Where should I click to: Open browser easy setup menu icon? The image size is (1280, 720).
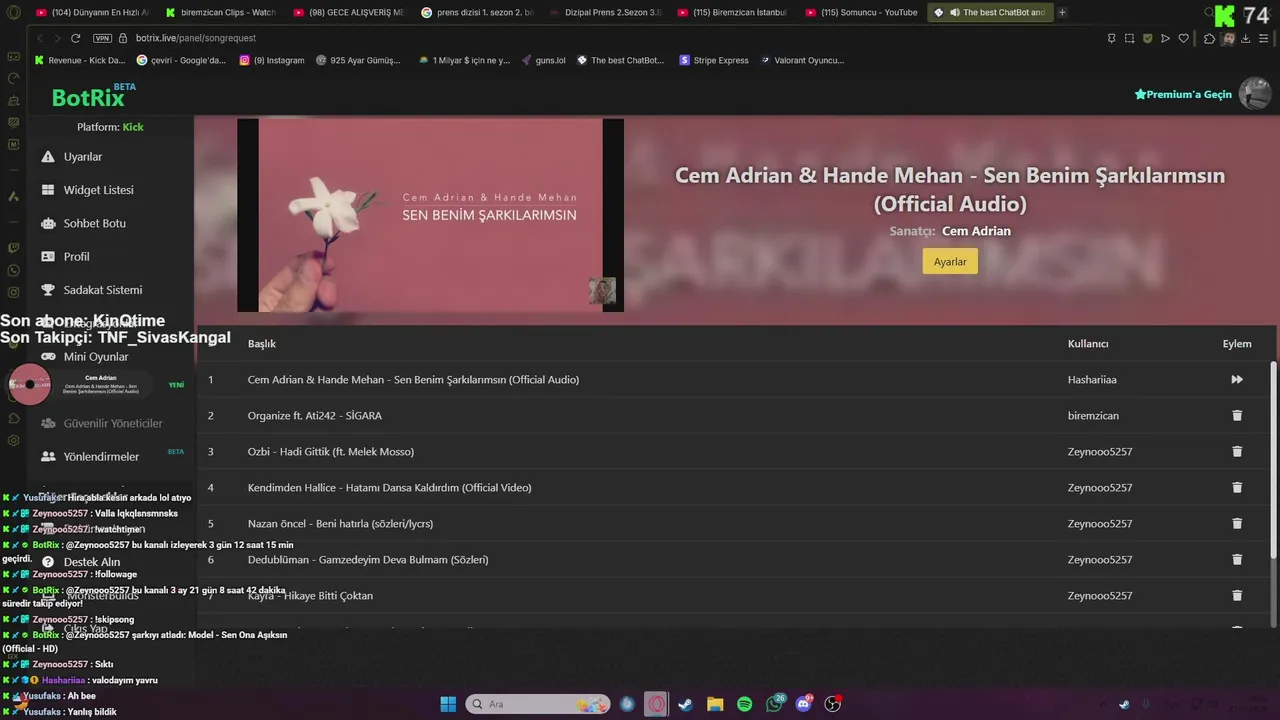[x=1264, y=38]
